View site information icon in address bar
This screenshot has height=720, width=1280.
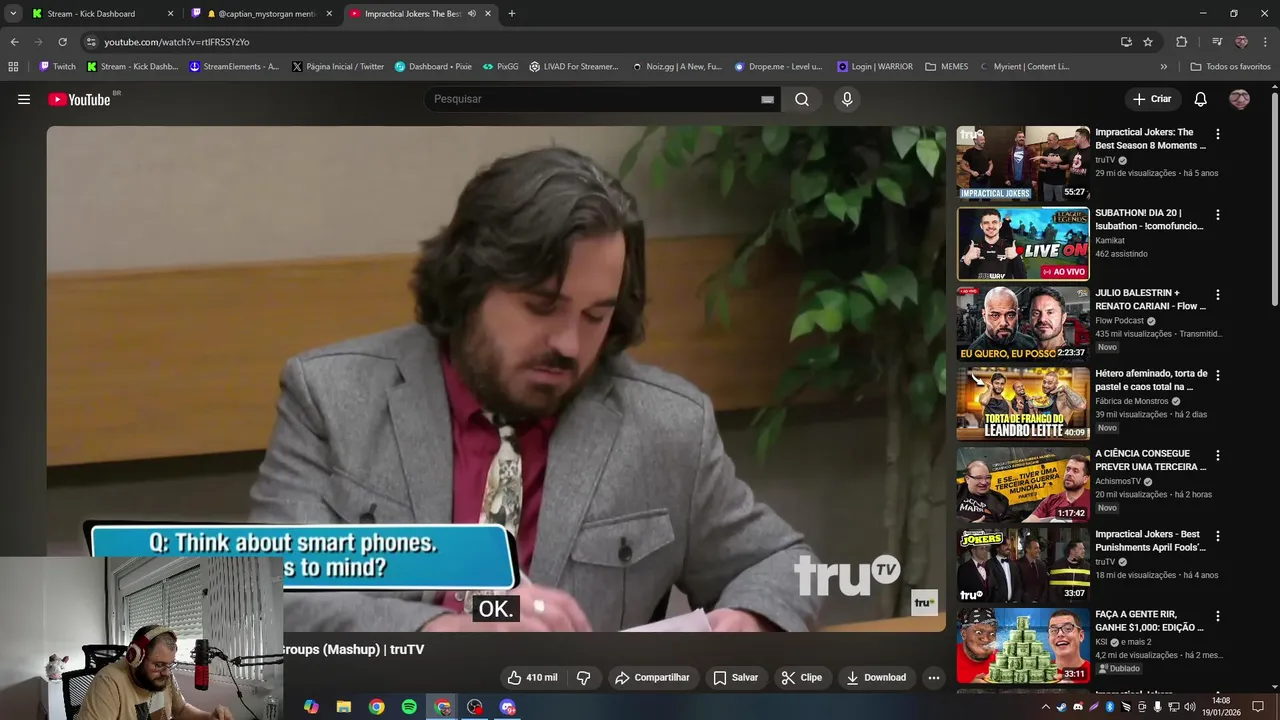coord(91,42)
